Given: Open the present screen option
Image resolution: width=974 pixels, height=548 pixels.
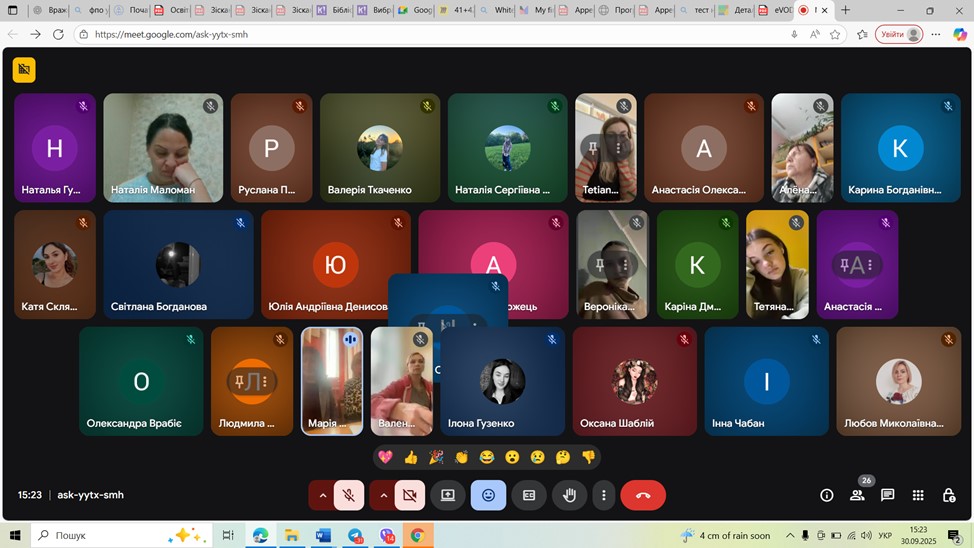Looking at the screenshot, I should 448,495.
